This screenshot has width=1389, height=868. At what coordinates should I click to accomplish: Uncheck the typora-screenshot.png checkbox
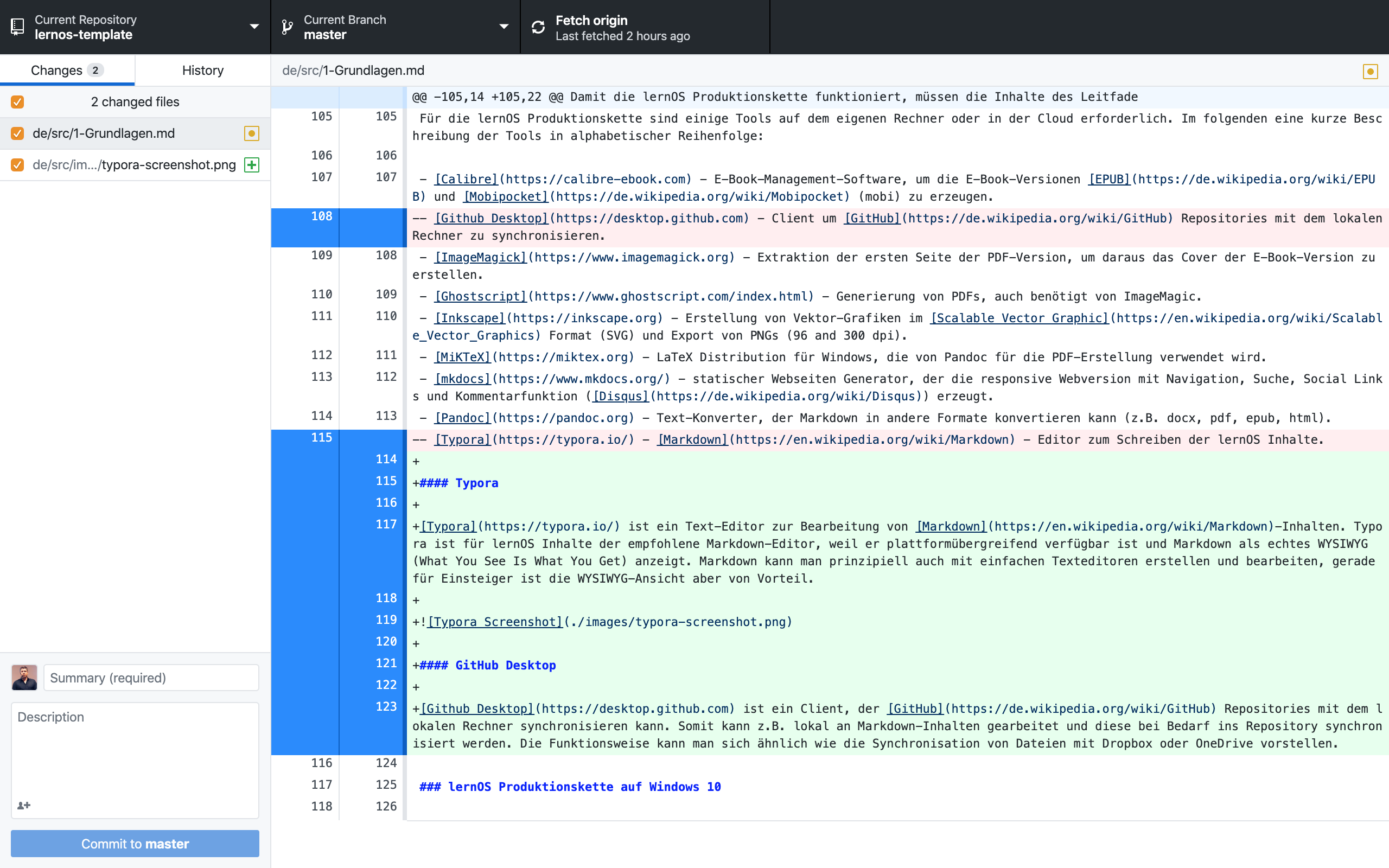[17, 165]
